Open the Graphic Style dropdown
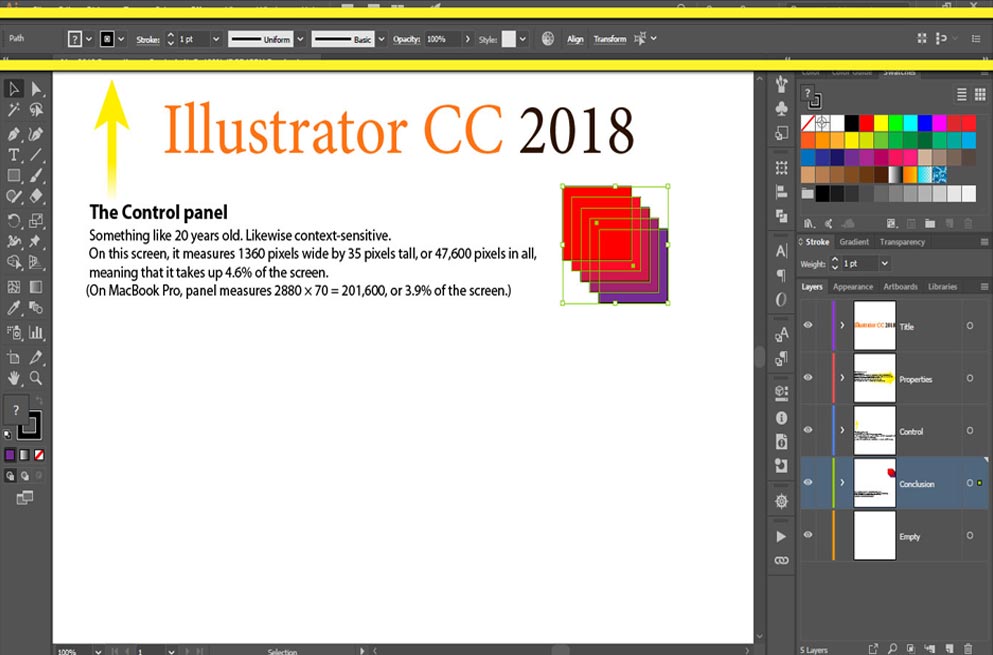The width and height of the screenshot is (993, 655). pos(522,39)
